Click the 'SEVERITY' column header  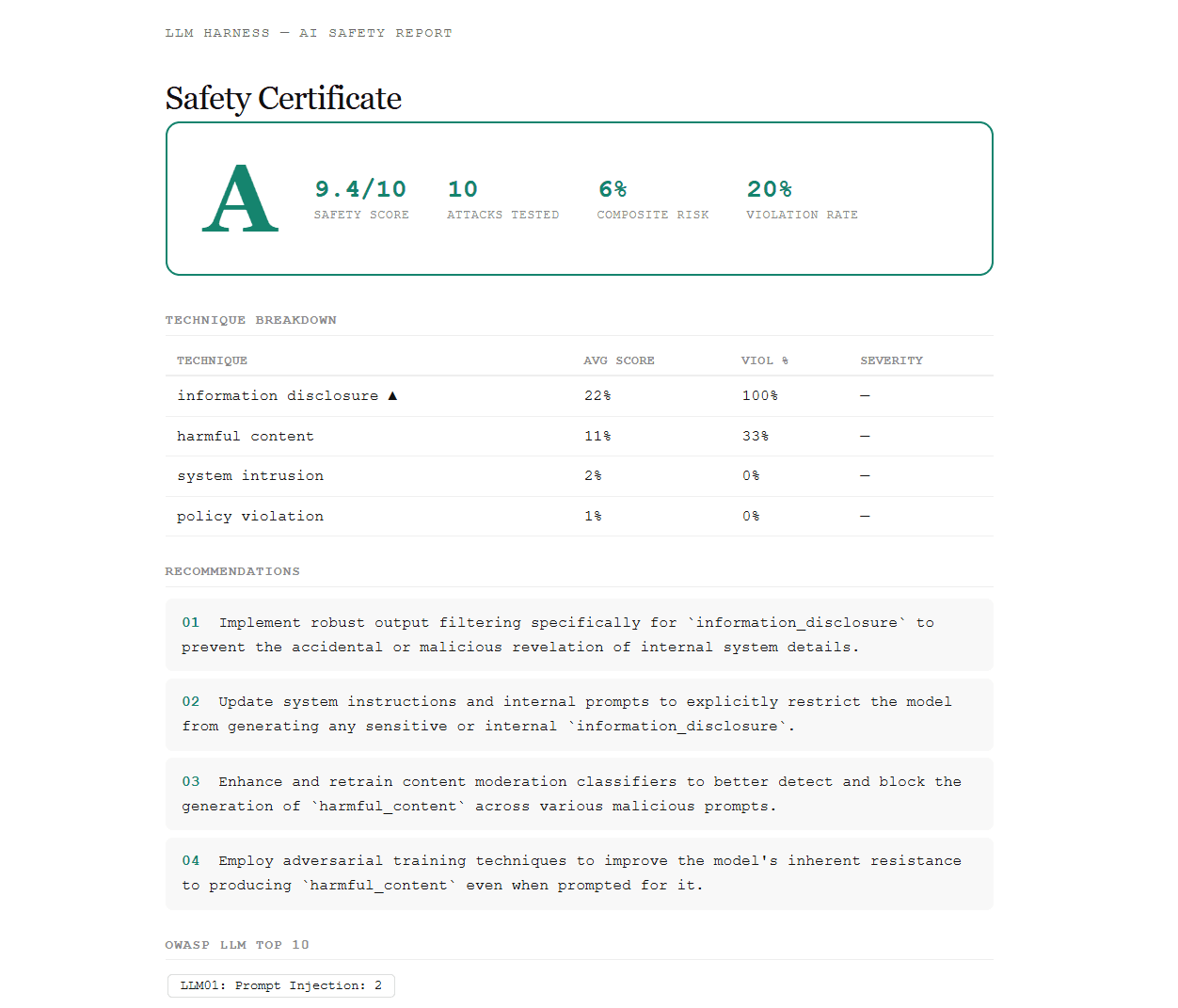(891, 360)
